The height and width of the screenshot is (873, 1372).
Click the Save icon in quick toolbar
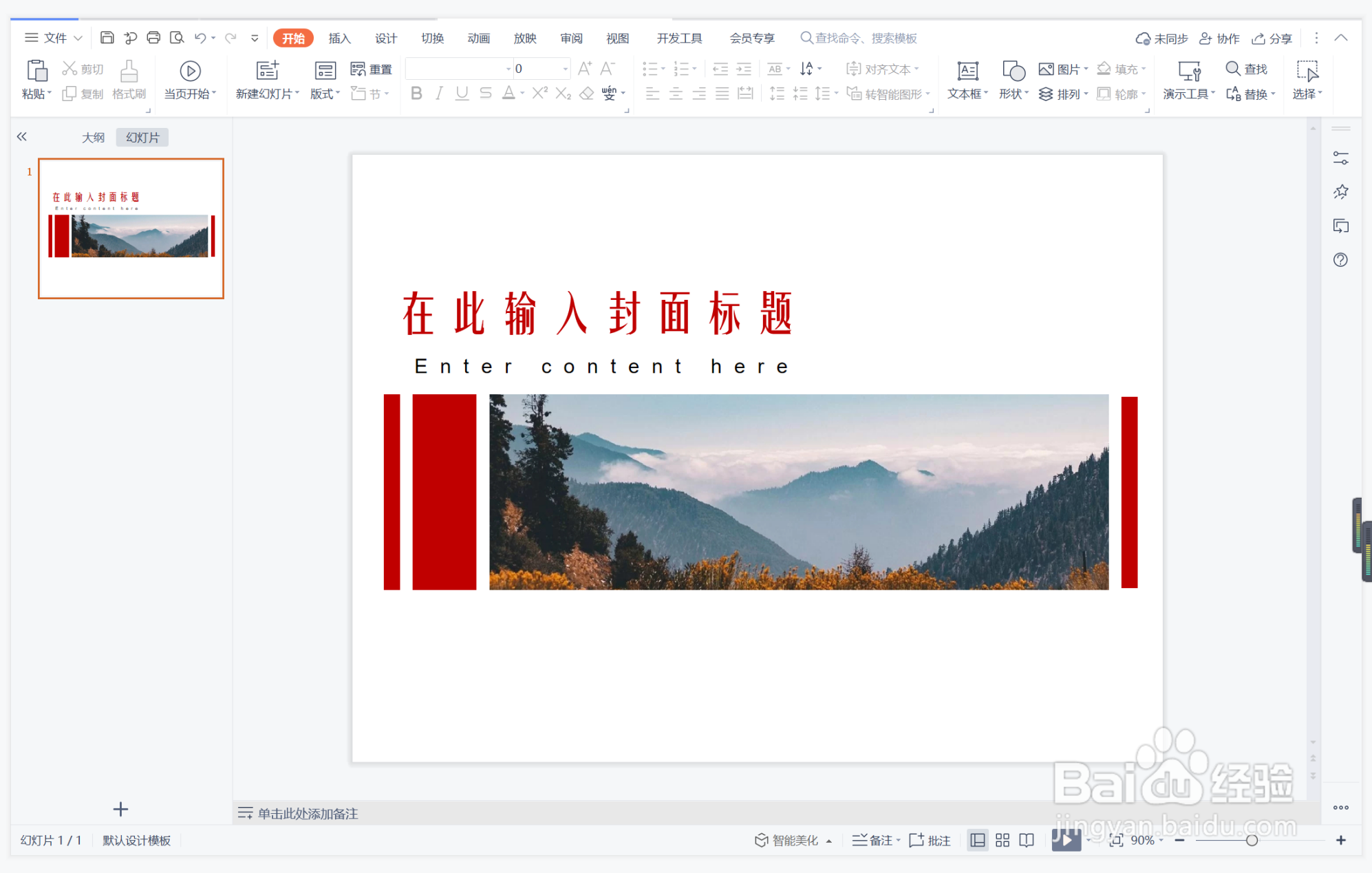click(107, 38)
